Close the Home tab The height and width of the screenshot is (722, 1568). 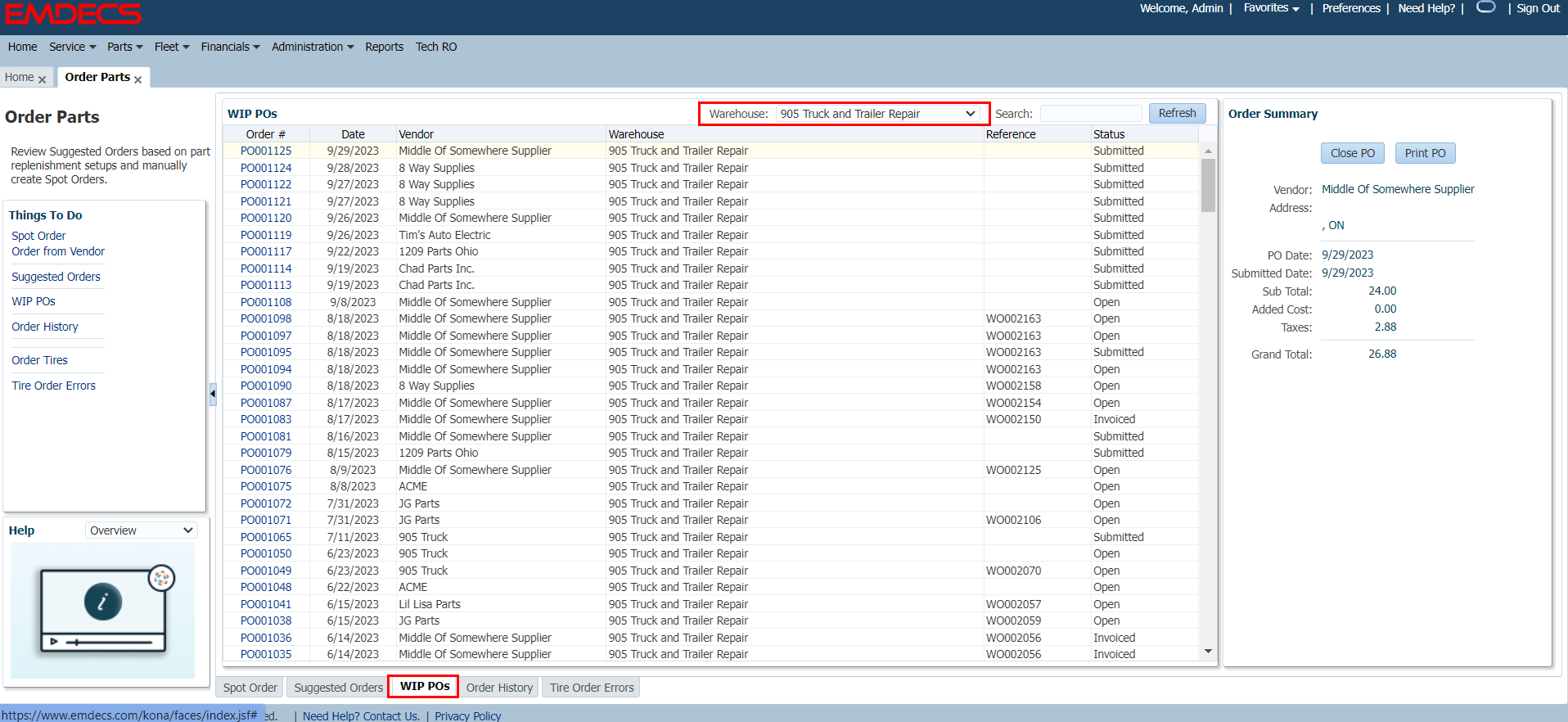(43, 79)
